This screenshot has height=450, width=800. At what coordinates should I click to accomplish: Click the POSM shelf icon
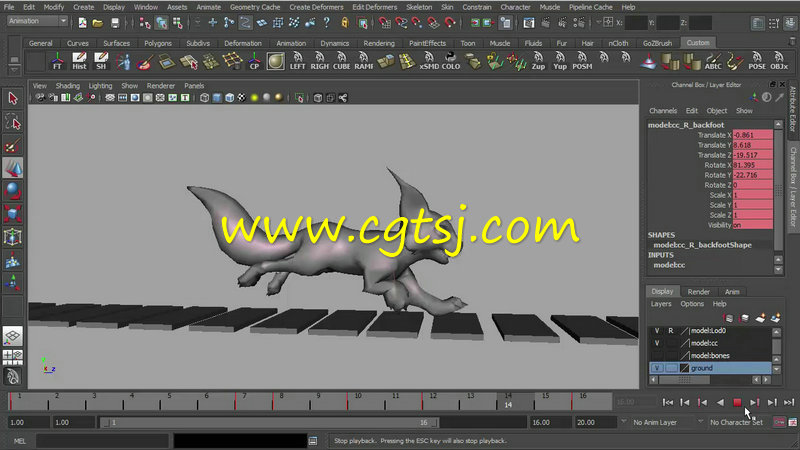[x=582, y=61]
